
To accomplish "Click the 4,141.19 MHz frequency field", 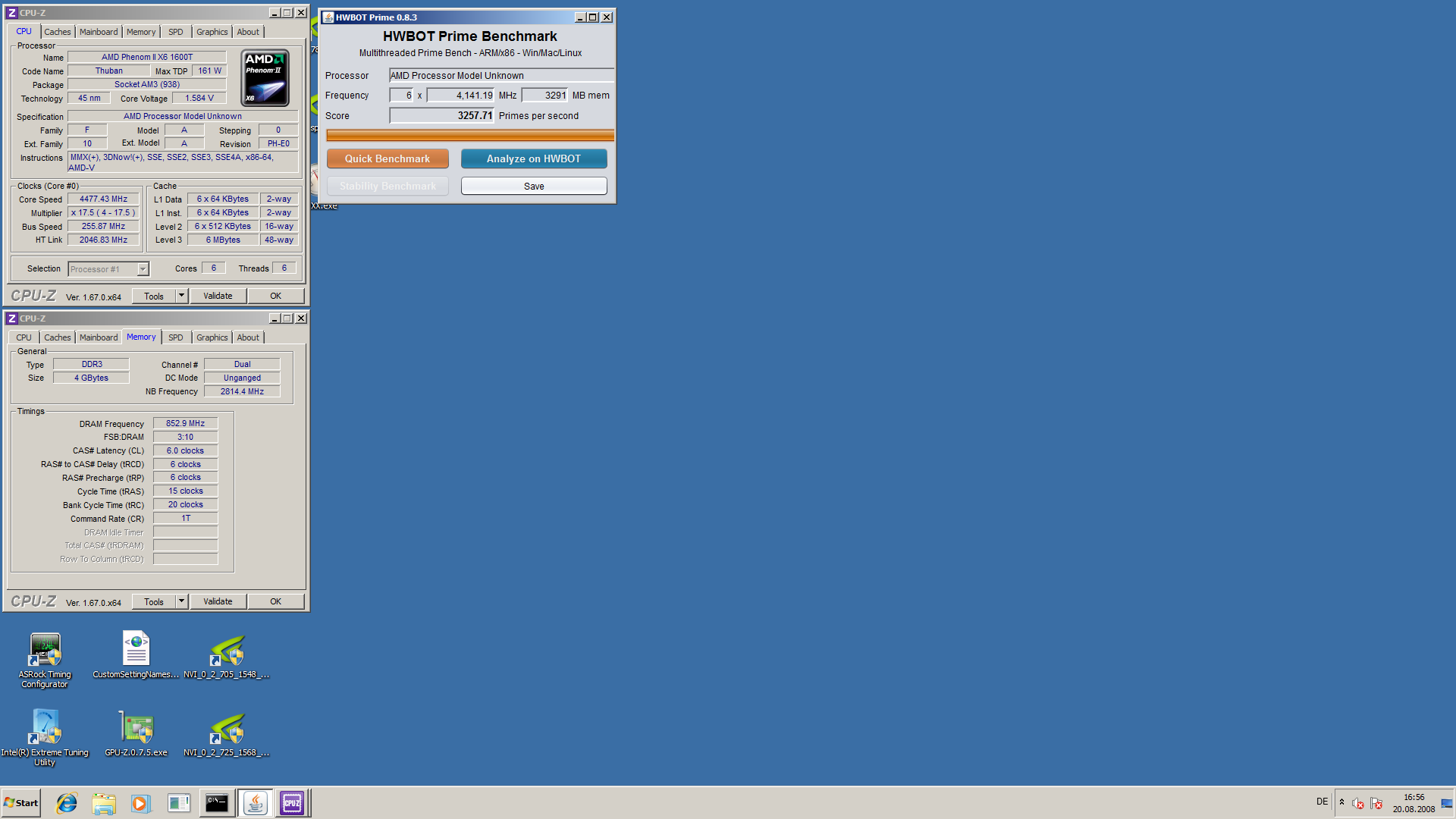I will [x=460, y=96].
